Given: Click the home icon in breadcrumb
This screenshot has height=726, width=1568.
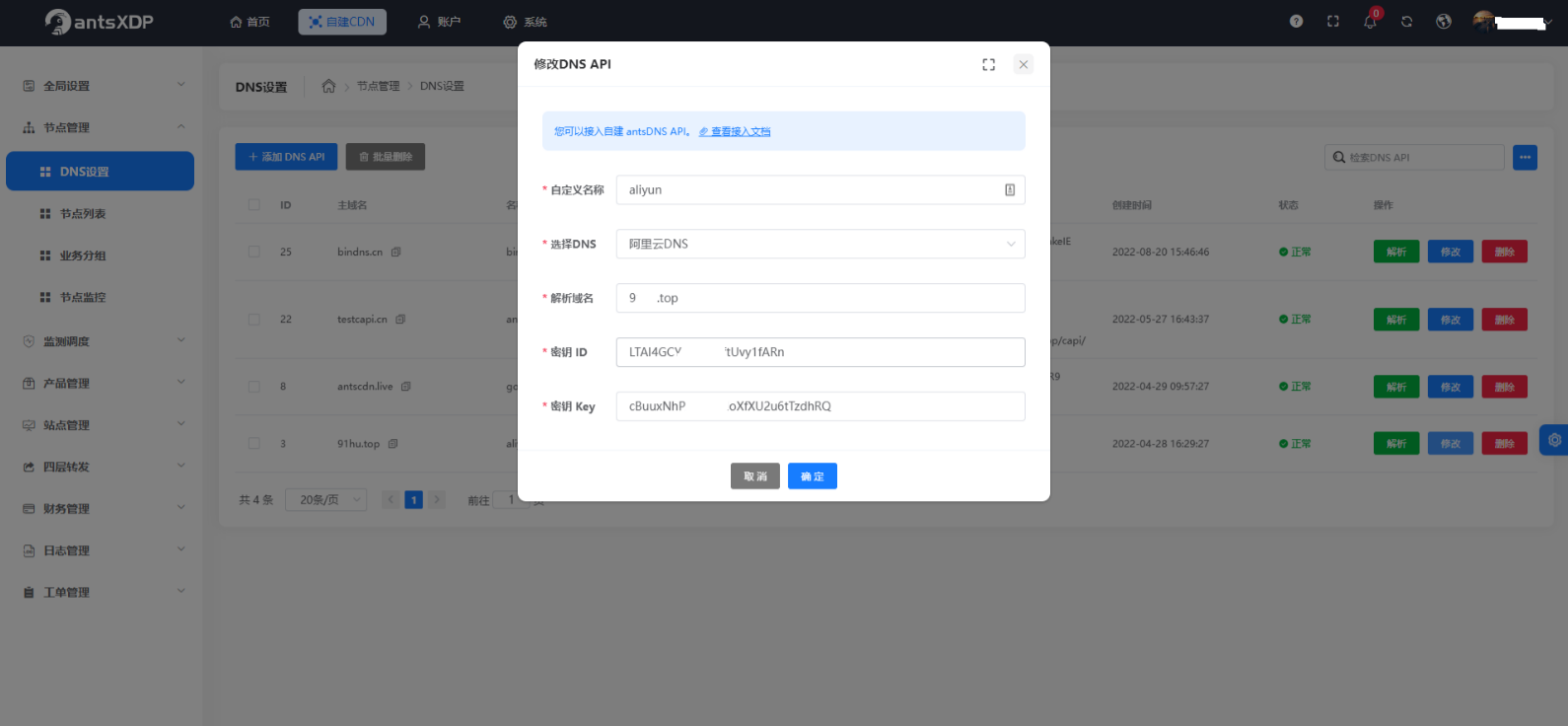Looking at the screenshot, I should (328, 86).
